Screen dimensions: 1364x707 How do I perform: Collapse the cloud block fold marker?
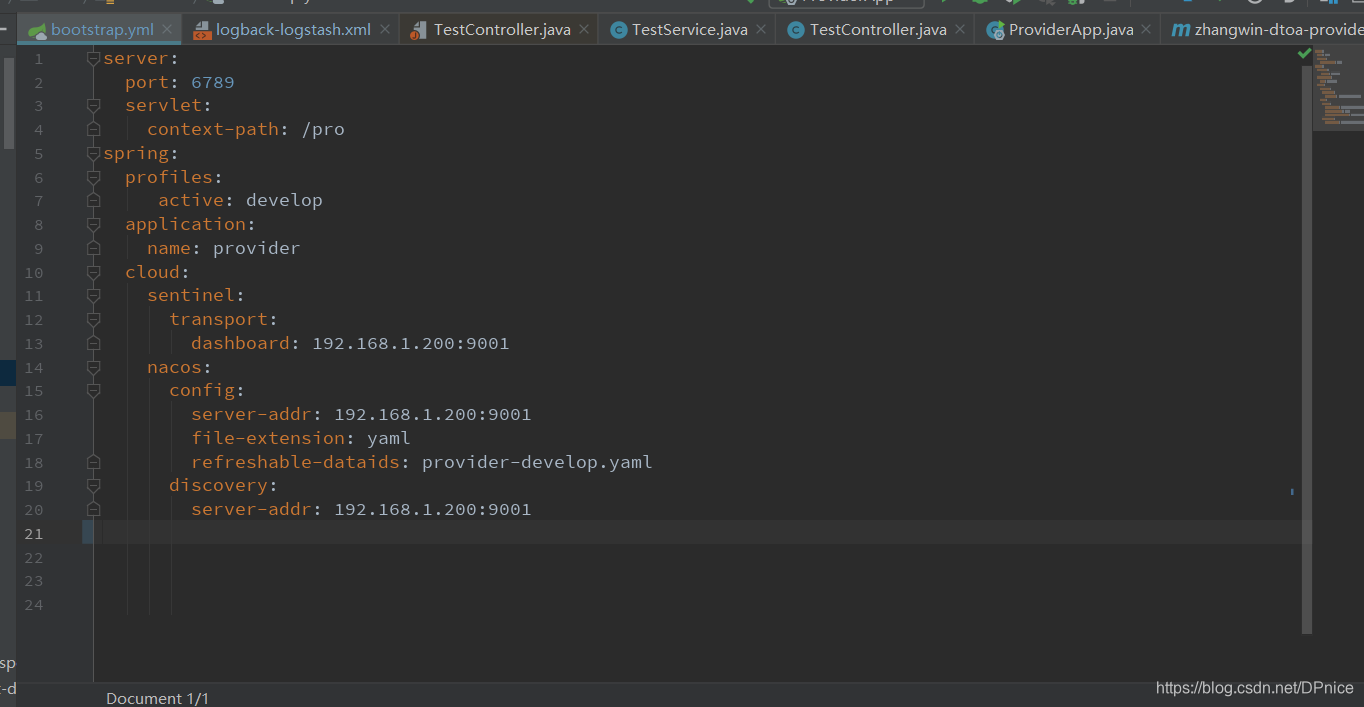coord(93,272)
